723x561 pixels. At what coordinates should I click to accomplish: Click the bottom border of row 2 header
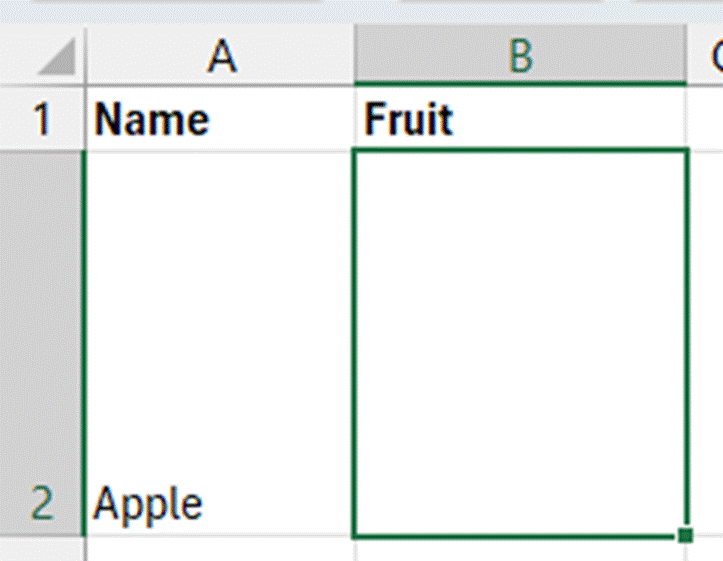tap(42, 538)
